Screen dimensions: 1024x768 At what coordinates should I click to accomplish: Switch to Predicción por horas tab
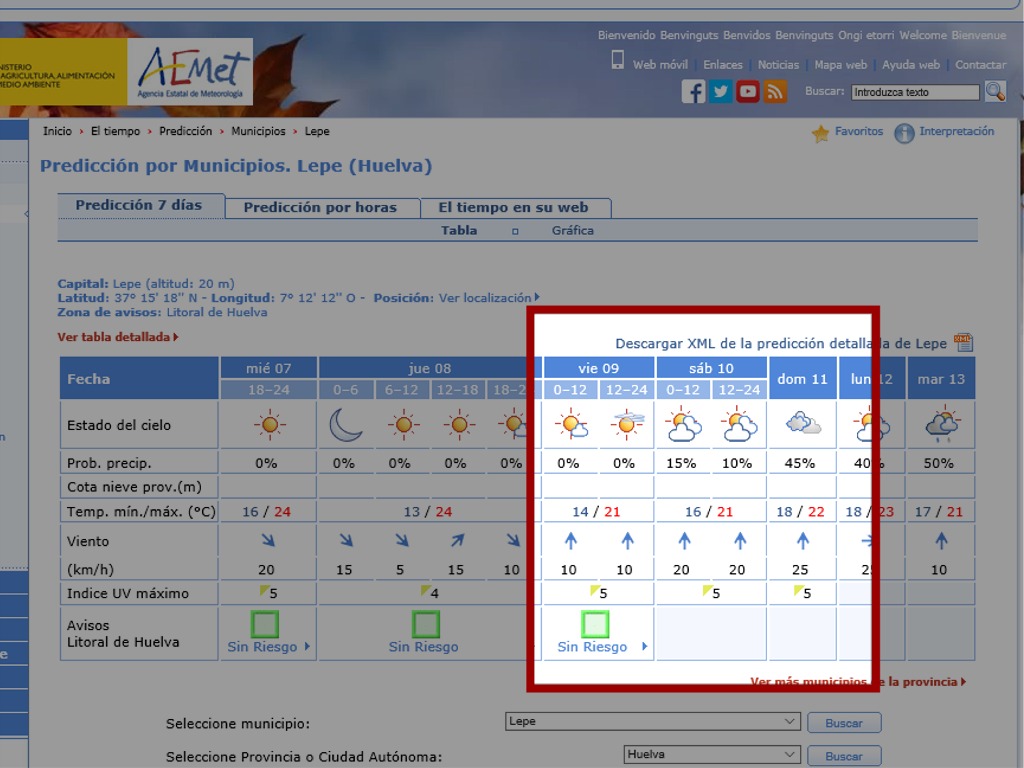pos(320,208)
